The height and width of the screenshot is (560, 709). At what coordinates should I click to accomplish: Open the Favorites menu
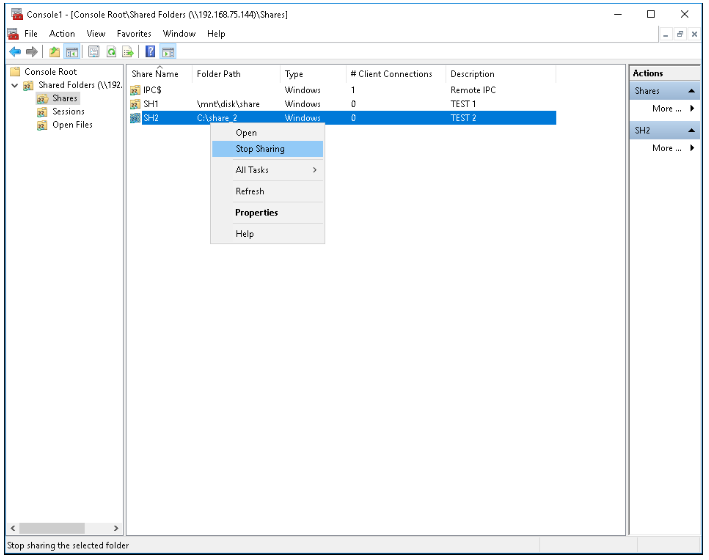[x=134, y=34]
